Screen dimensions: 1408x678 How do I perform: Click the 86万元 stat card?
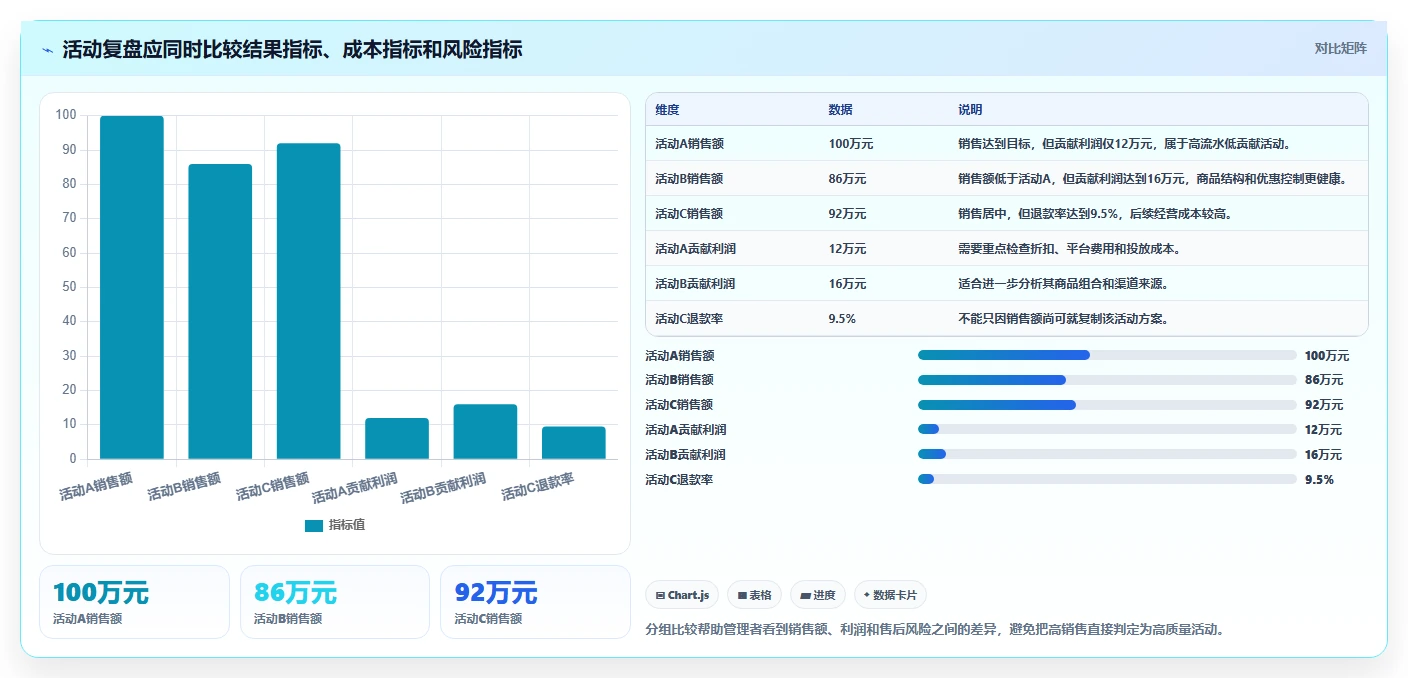pos(335,602)
